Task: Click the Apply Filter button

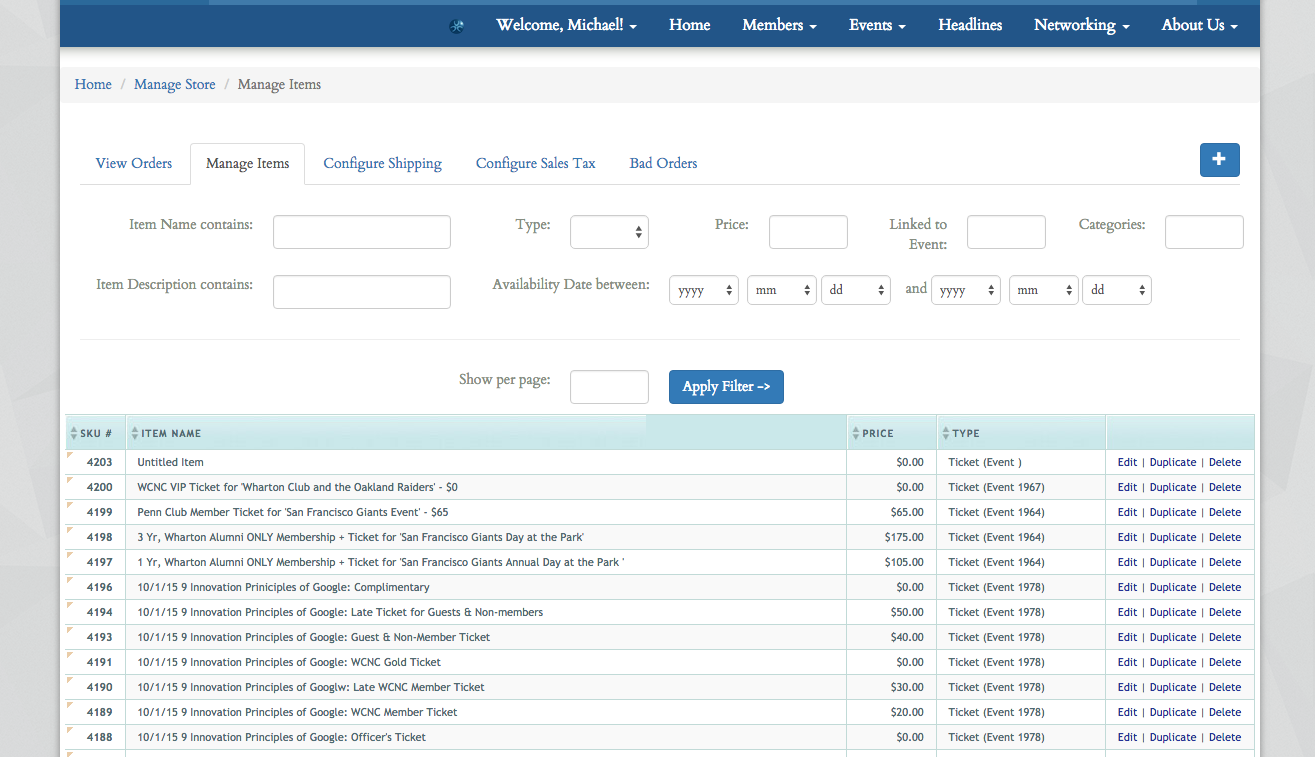Action: tap(726, 387)
